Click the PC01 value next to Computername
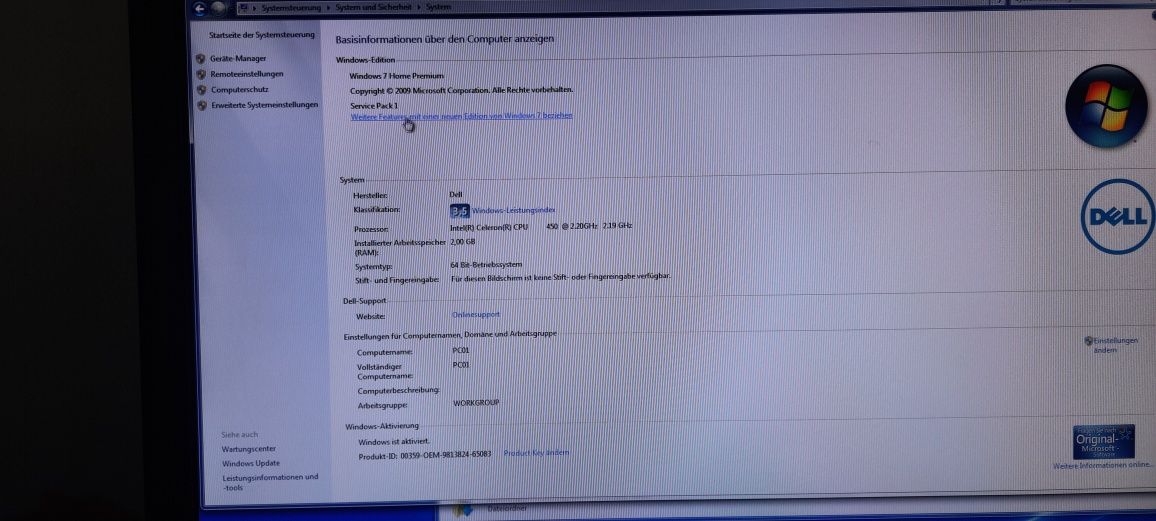The image size is (1156, 521). tap(461, 351)
